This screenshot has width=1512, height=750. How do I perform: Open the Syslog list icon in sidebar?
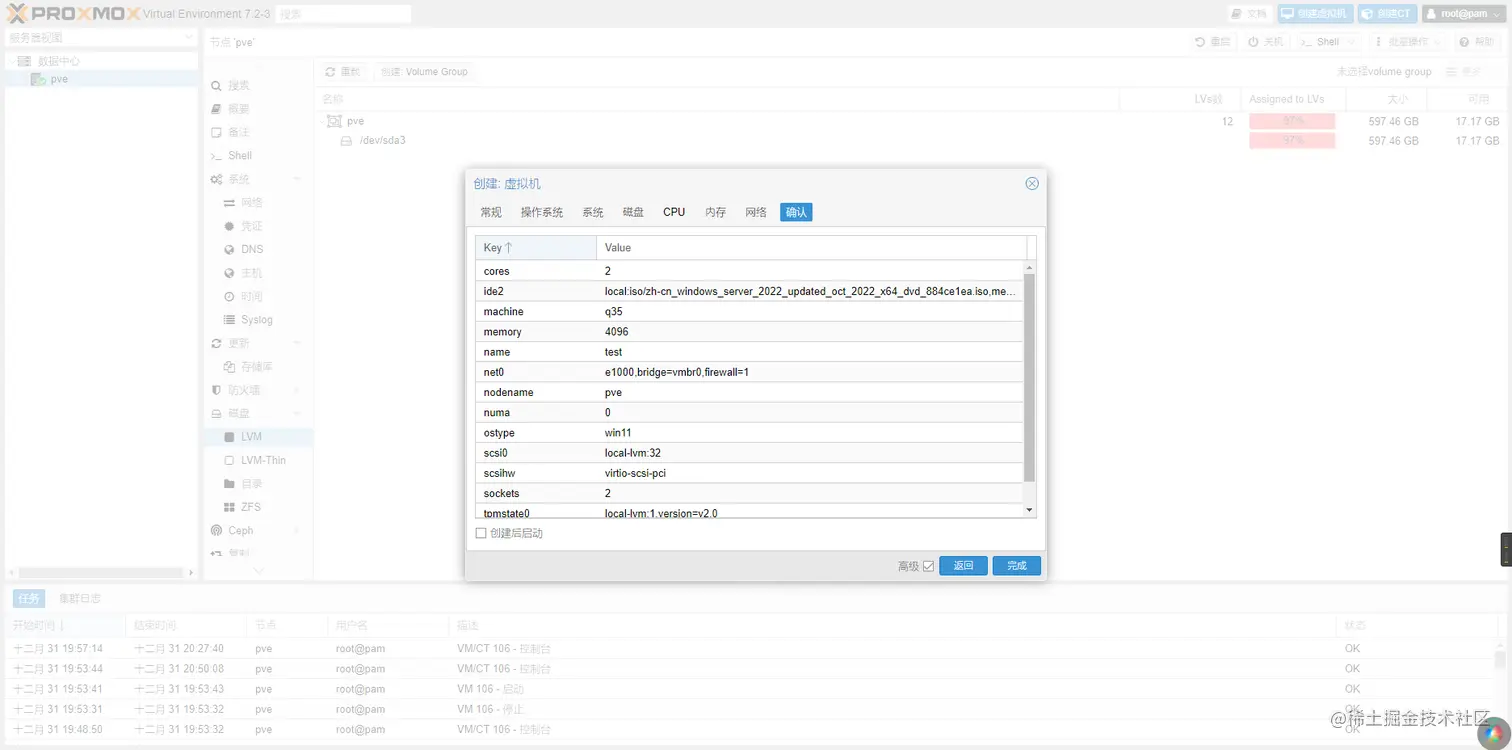(230, 320)
